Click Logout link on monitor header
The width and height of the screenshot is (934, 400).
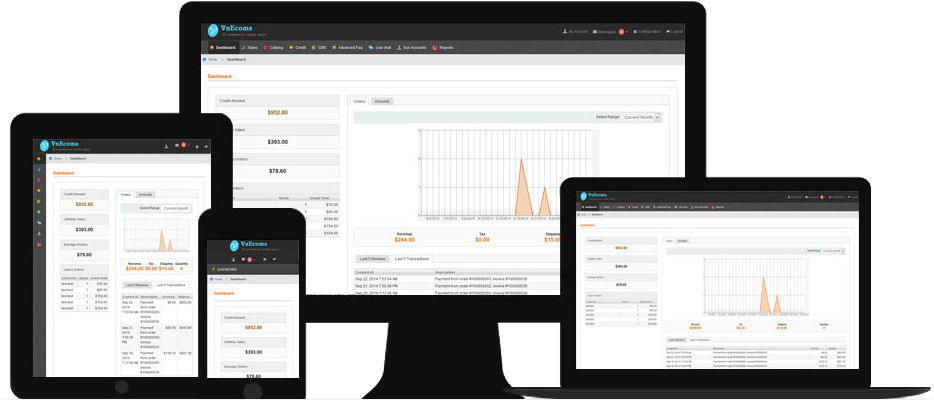coord(674,32)
